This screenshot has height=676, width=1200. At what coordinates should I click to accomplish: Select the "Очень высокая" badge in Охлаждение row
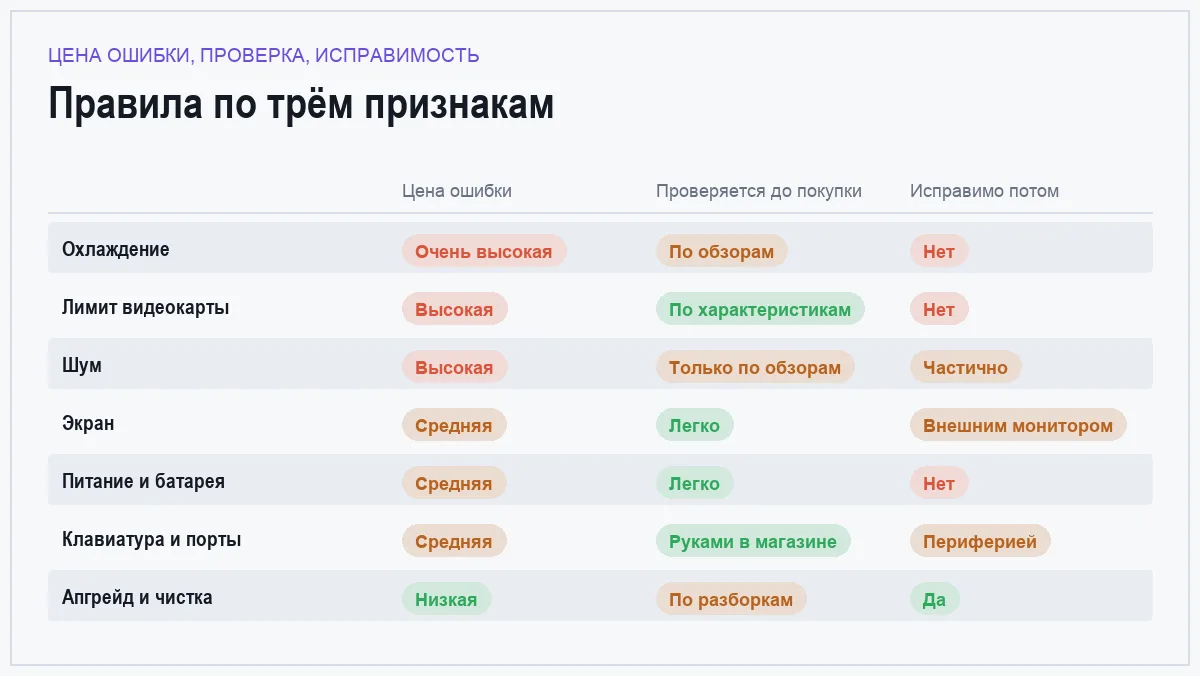tap(484, 251)
